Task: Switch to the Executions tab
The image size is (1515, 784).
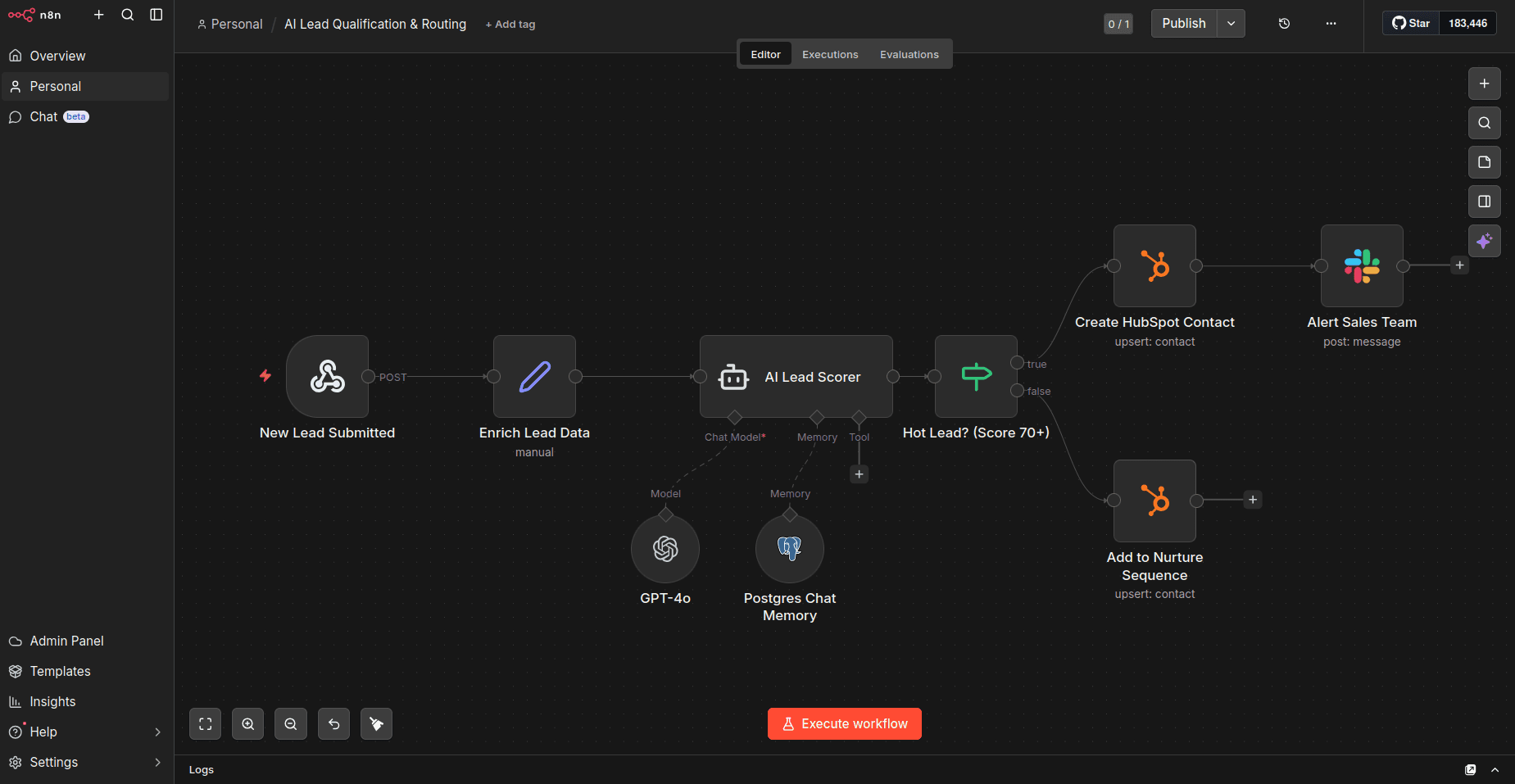Action: point(829,54)
